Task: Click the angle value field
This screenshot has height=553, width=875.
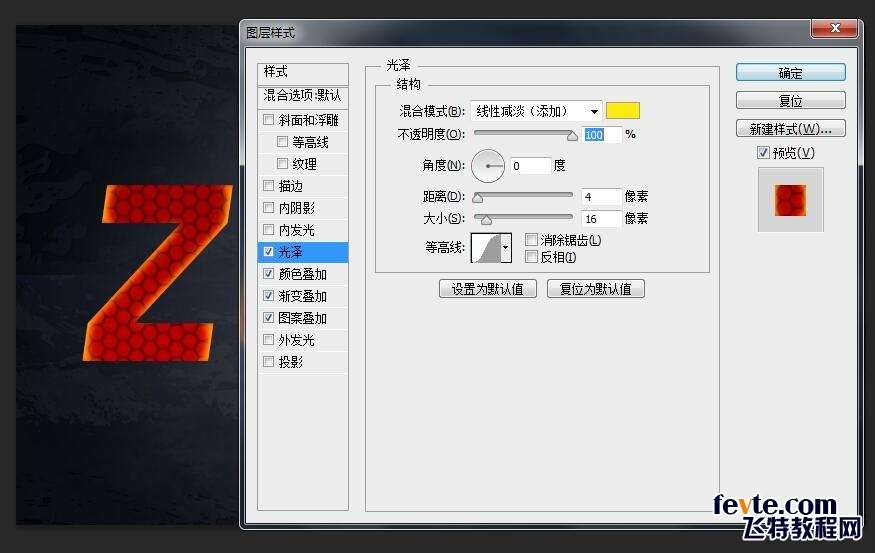Action: tap(530, 166)
